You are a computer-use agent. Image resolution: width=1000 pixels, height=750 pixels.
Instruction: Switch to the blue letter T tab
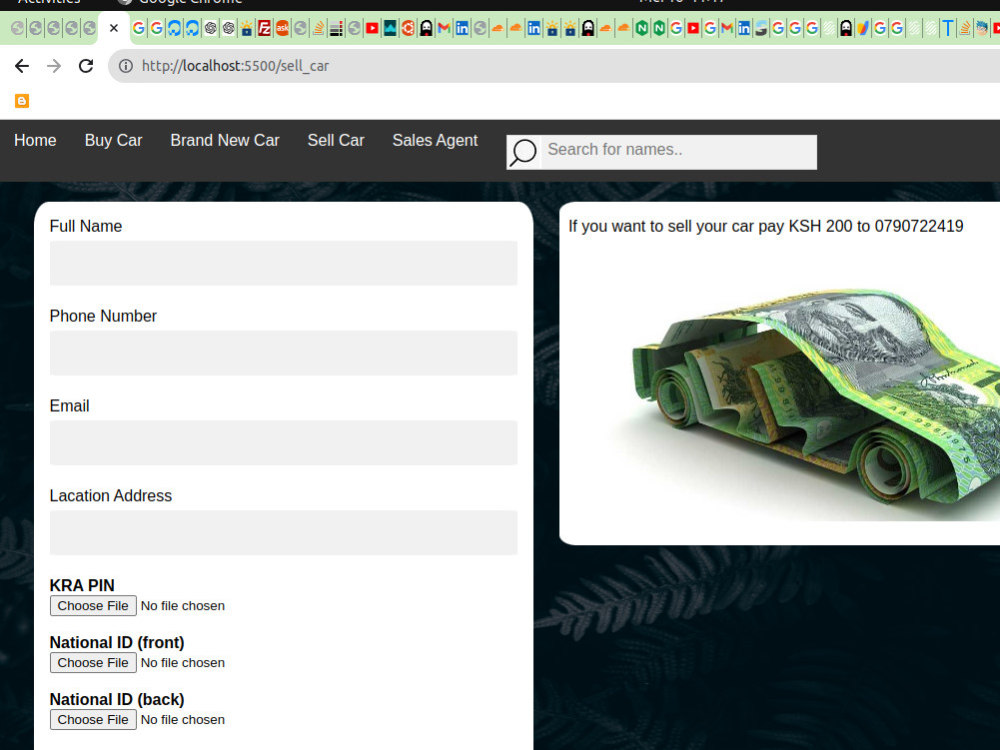[x=948, y=28]
